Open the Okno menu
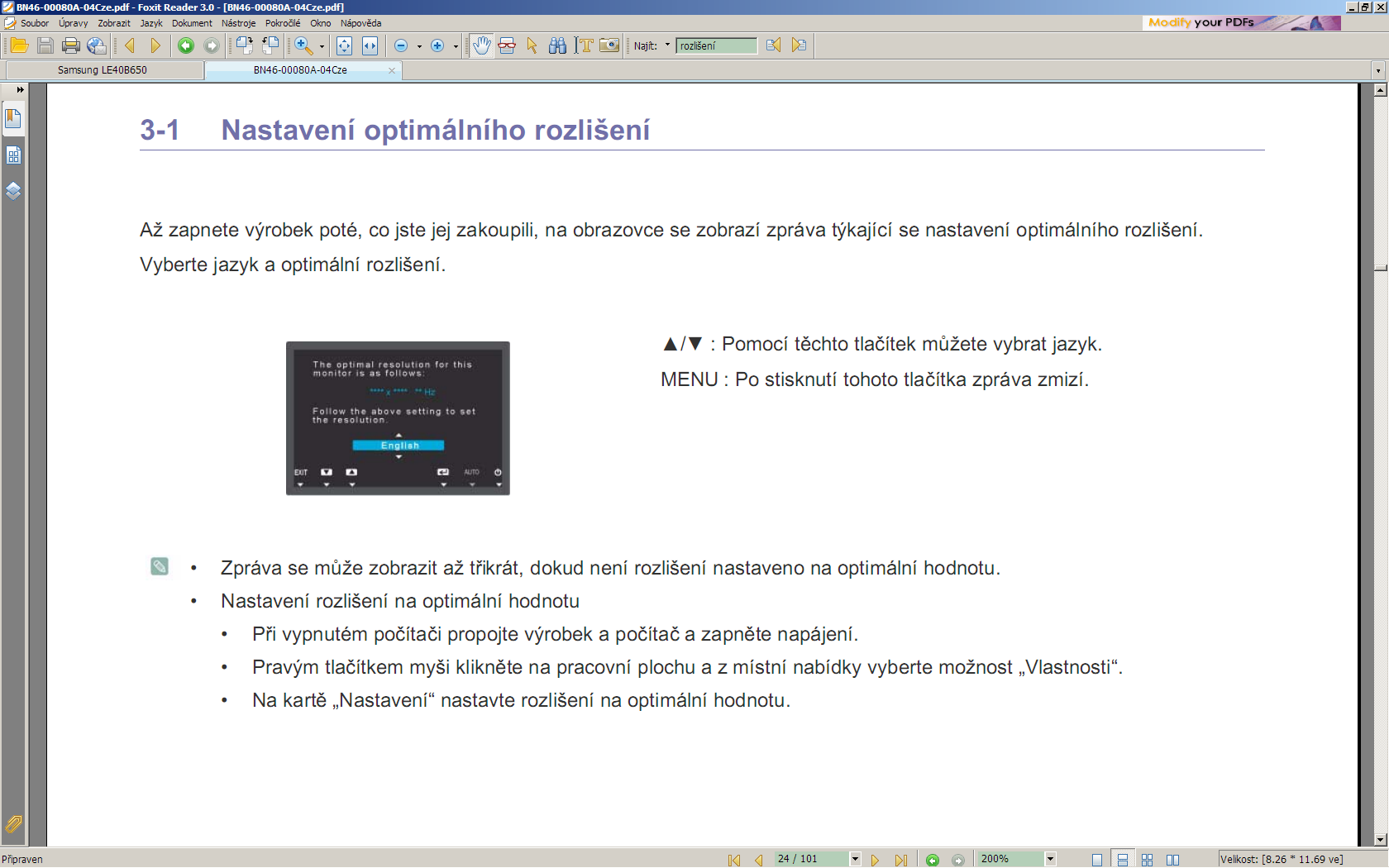Image resolution: width=1389 pixels, height=868 pixels. pyautogui.click(x=321, y=23)
